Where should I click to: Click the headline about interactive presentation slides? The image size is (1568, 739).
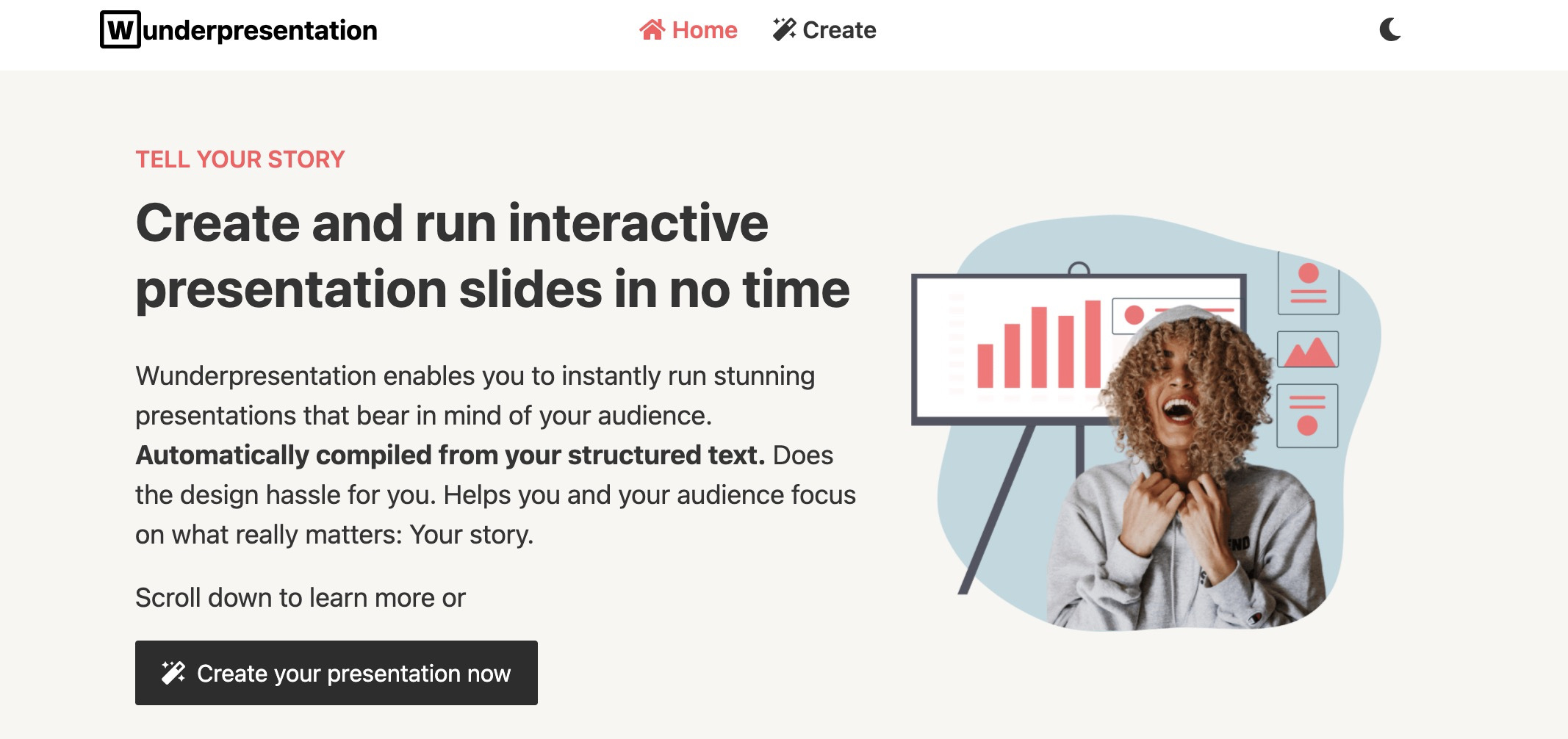(492, 253)
